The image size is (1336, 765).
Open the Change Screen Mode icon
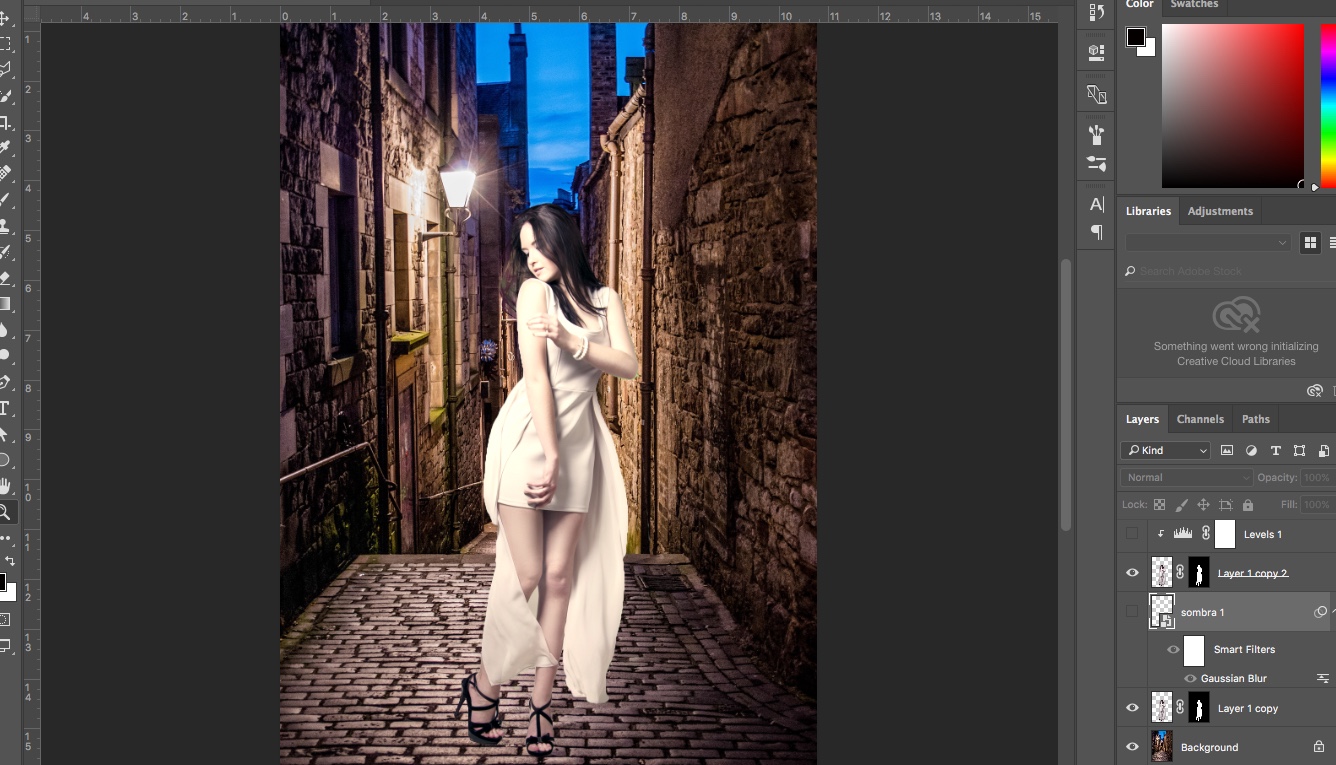coord(4,646)
